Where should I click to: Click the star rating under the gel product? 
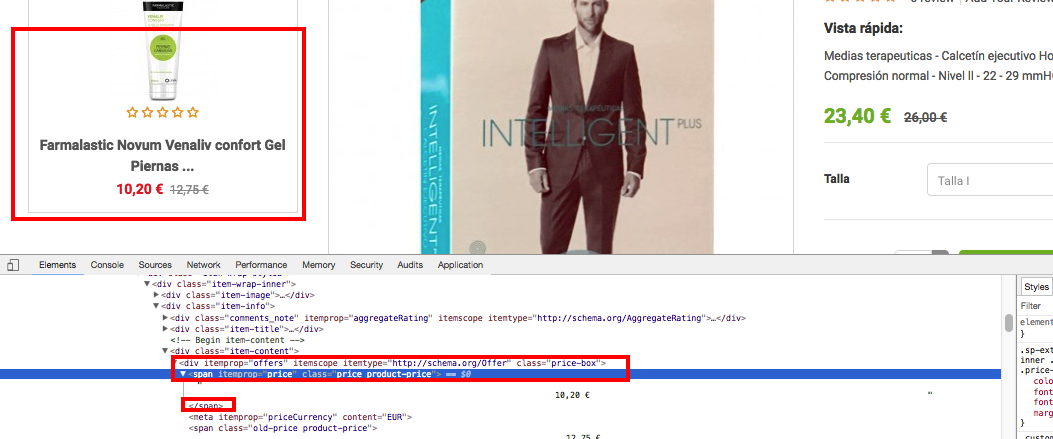163,112
